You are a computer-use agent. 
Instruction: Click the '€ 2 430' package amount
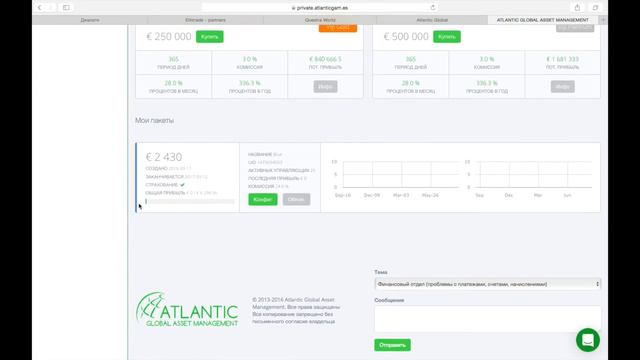pyautogui.click(x=164, y=157)
